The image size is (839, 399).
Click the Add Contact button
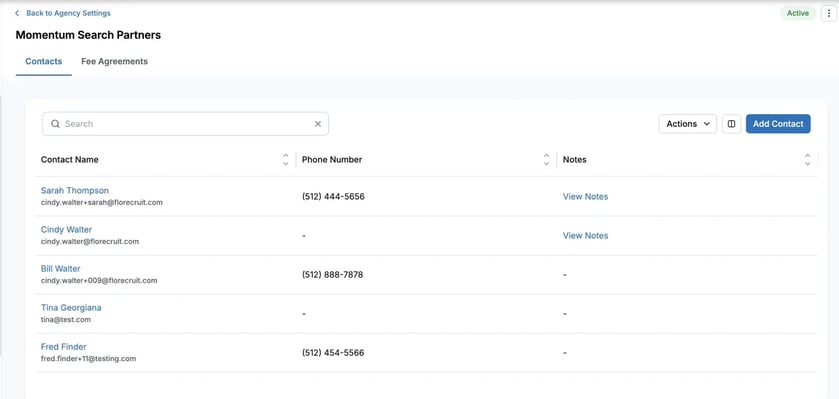click(x=778, y=124)
